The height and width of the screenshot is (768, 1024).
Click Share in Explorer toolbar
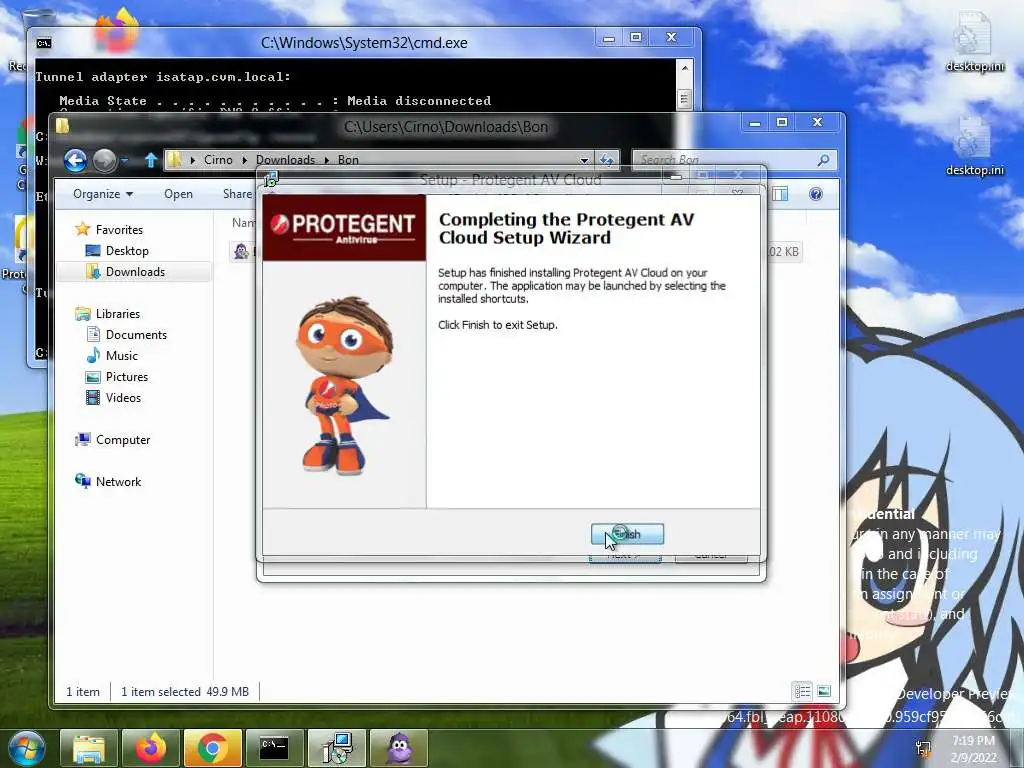point(237,194)
